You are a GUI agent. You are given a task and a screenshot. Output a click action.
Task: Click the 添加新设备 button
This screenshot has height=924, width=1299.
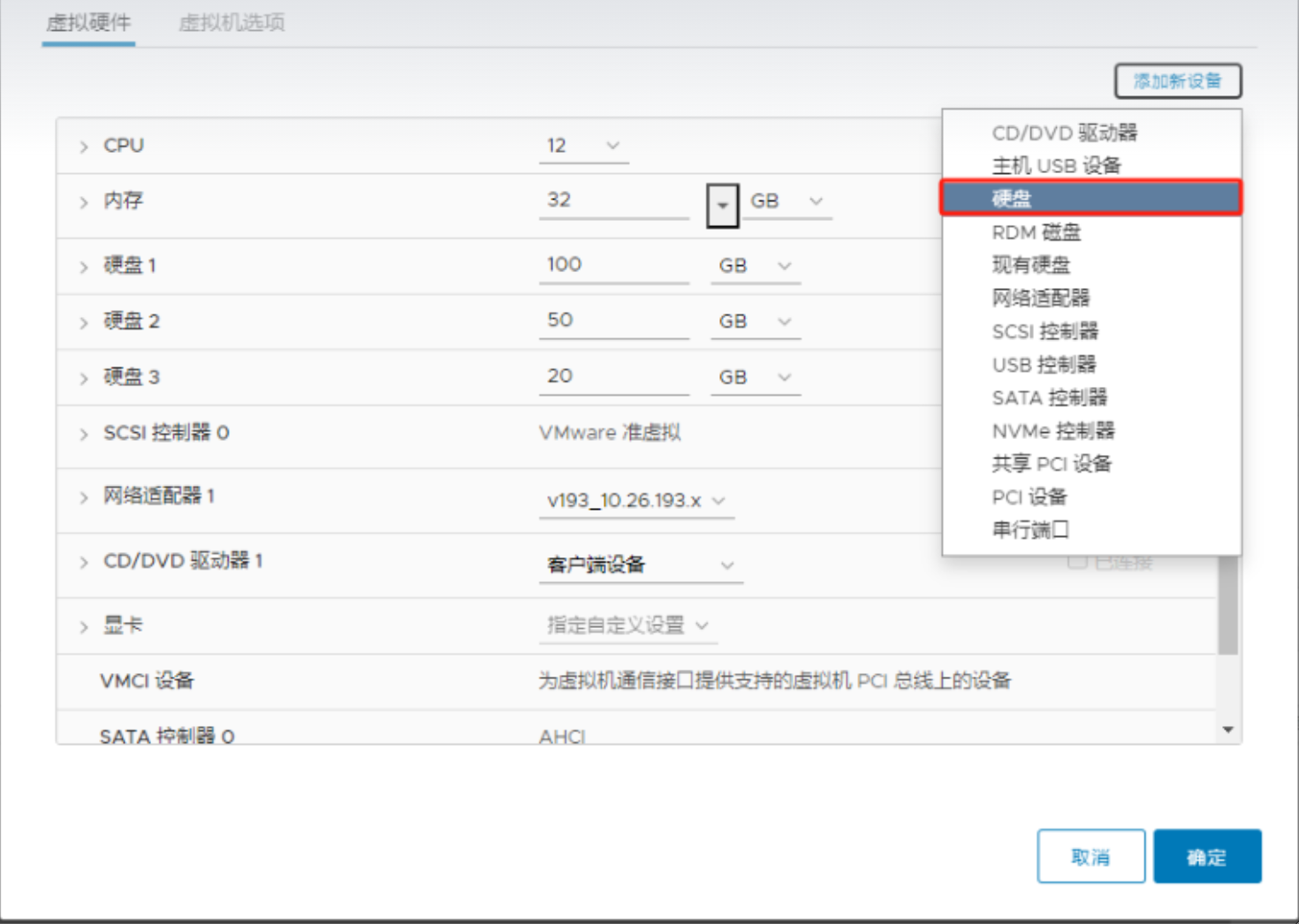pos(1177,81)
